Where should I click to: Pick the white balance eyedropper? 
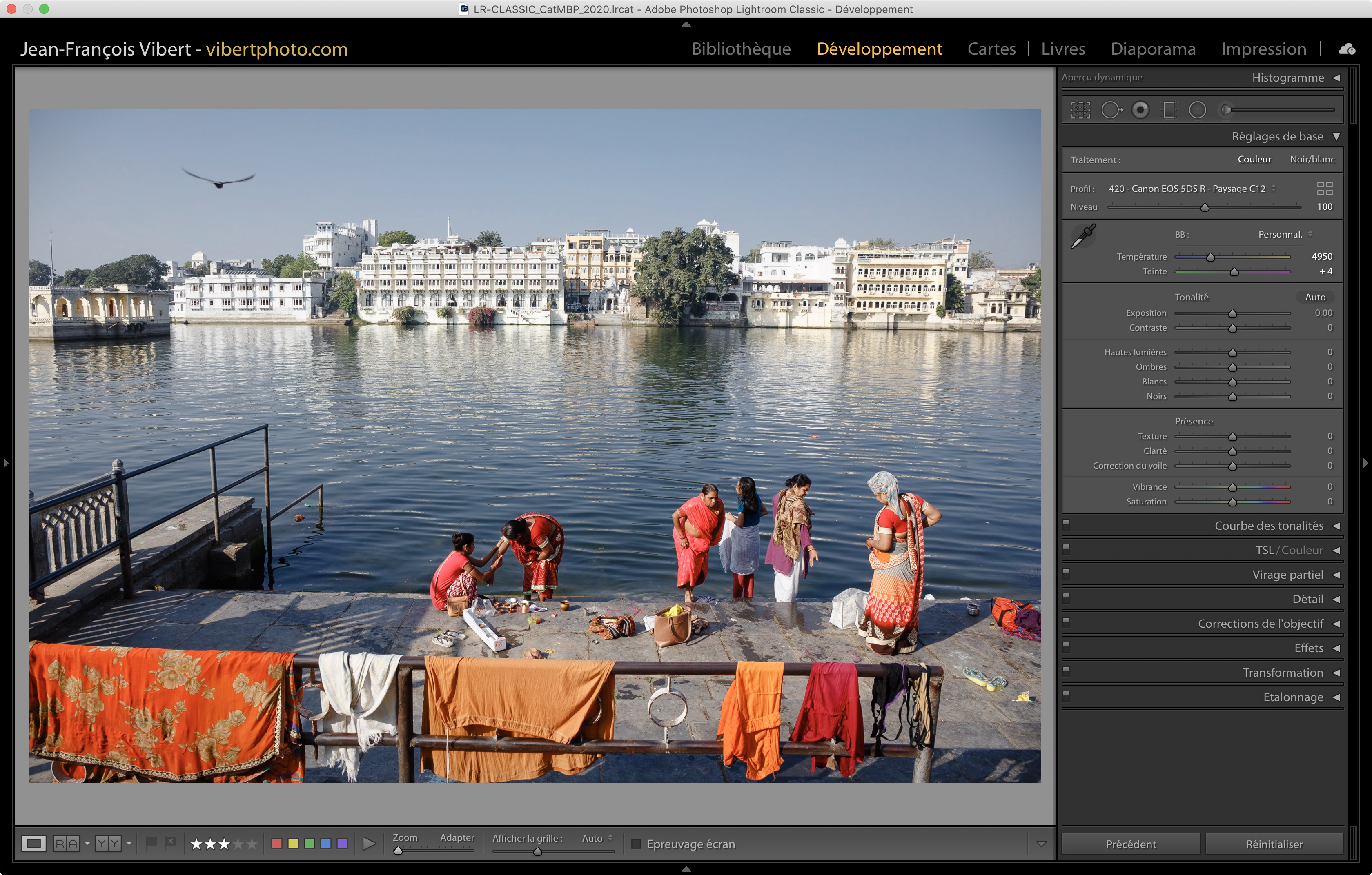tap(1083, 235)
